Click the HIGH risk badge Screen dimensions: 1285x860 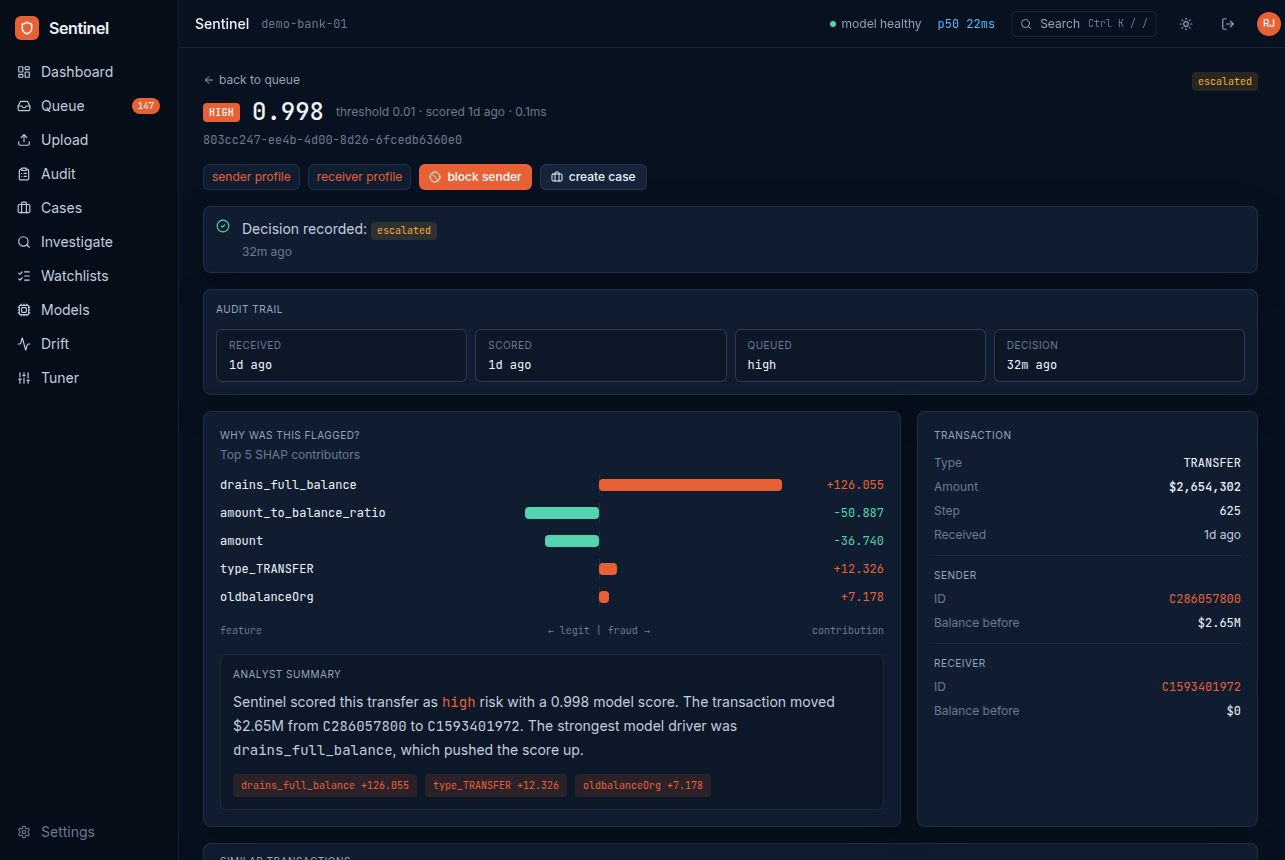click(x=222, y=112)
